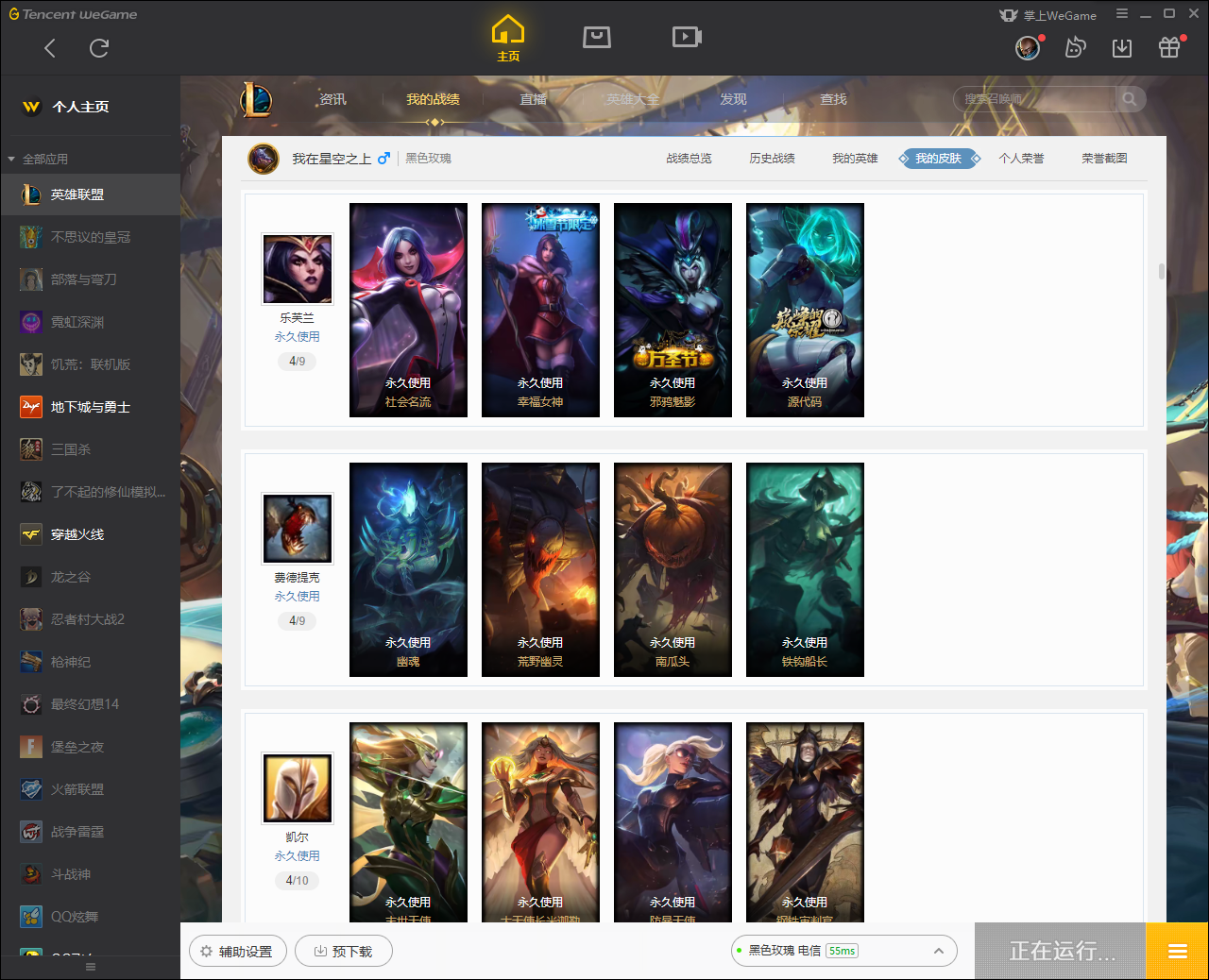Click the 斗战神 game icon

[31, 874]
